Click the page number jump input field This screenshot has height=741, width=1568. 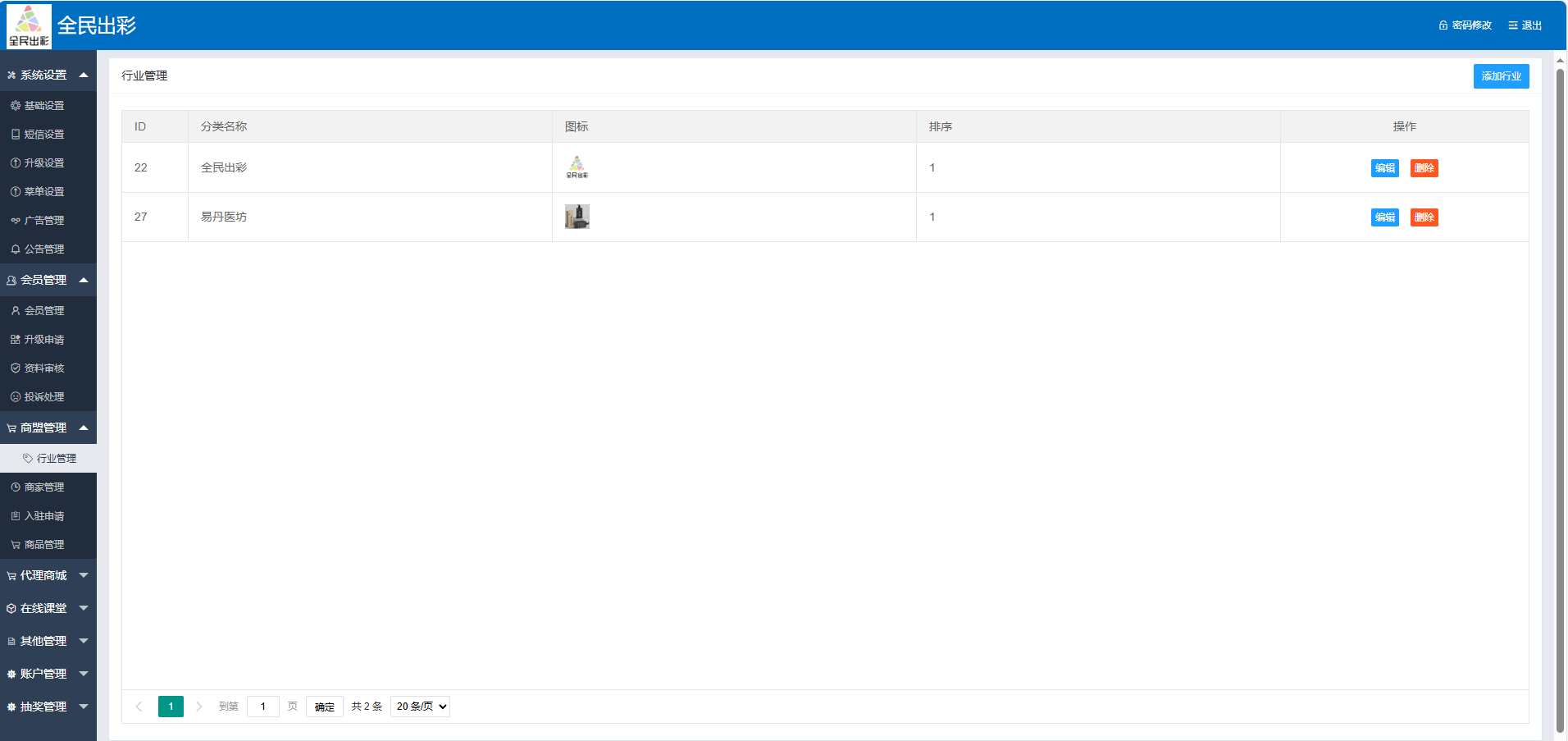tap(263, 707)
